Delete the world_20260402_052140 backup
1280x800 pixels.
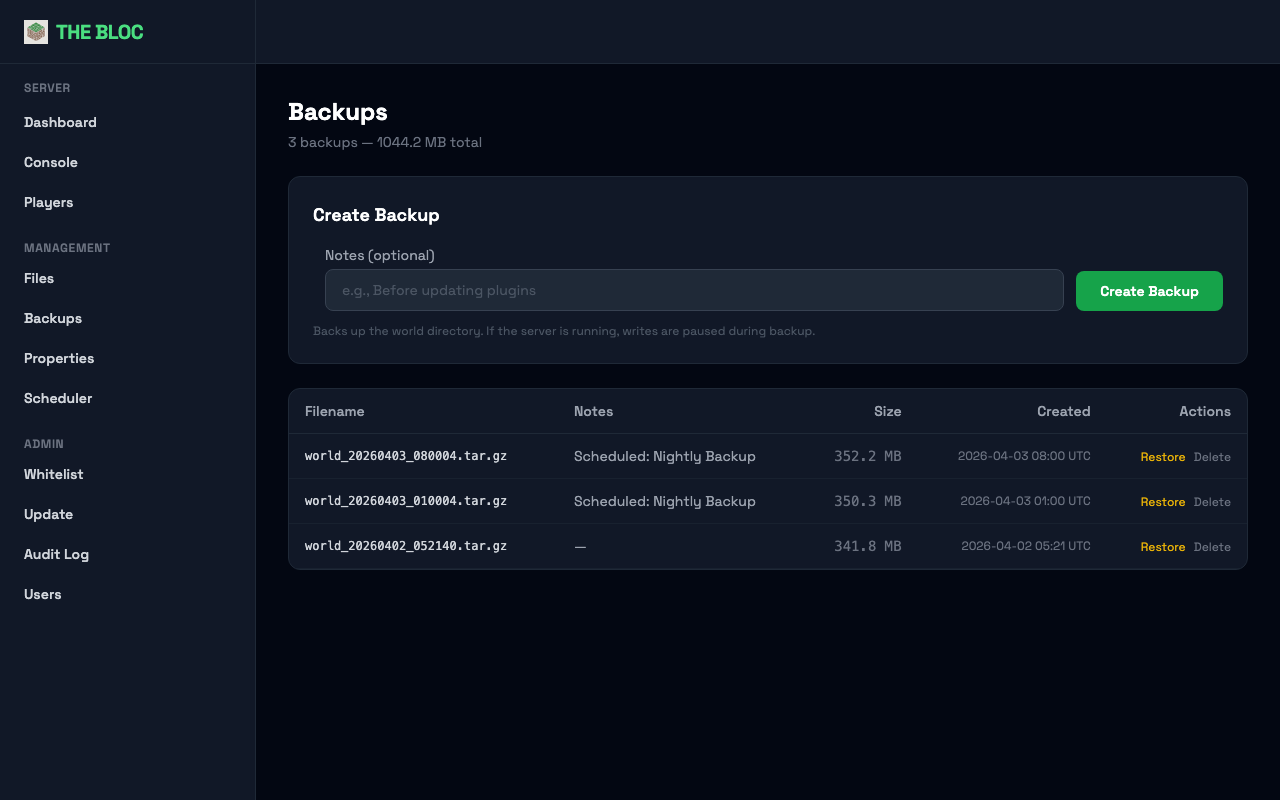coord(1212,547)
